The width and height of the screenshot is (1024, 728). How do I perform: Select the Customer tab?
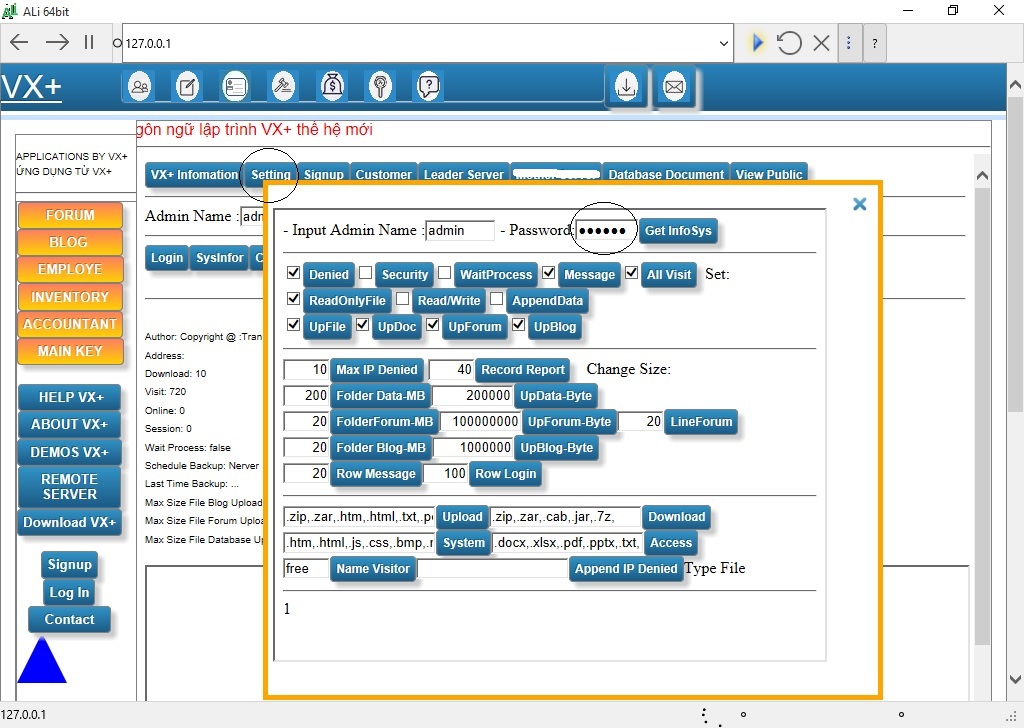pos(384,173)
